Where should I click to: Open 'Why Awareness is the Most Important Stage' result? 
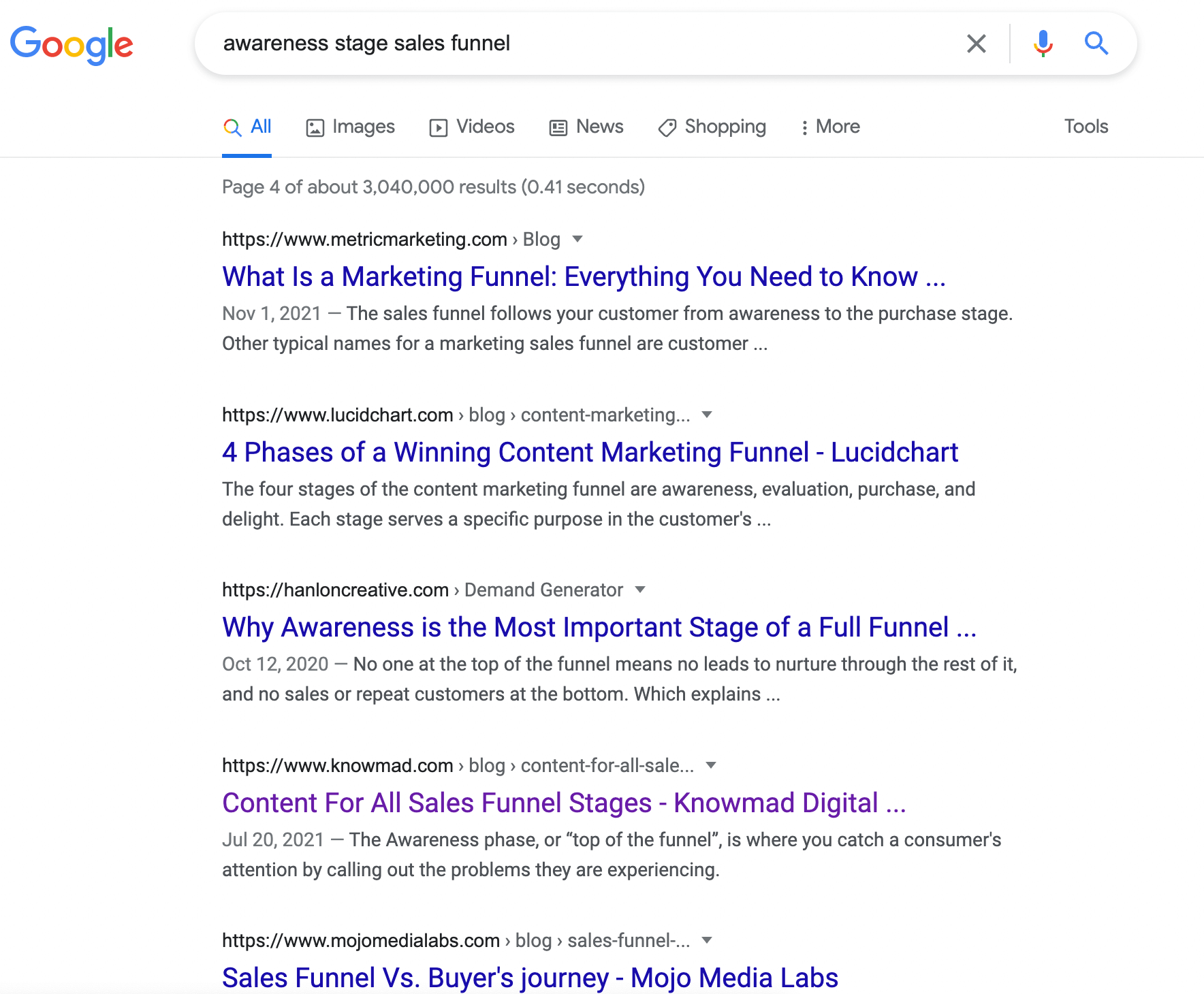click(x=600, y=628)
